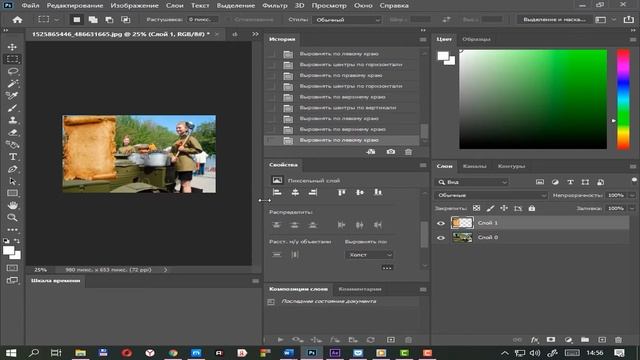Choose Add to selection mode icon
640x360 pixels.
click(x=93, y=20)
